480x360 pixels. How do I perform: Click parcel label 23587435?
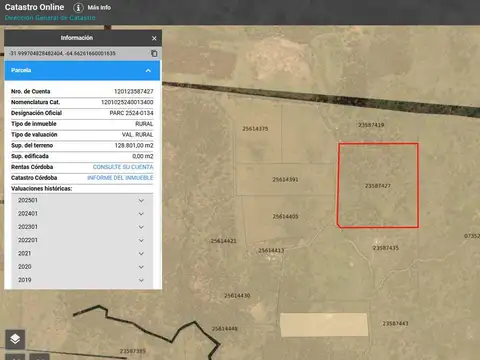(x=386, y=248)
